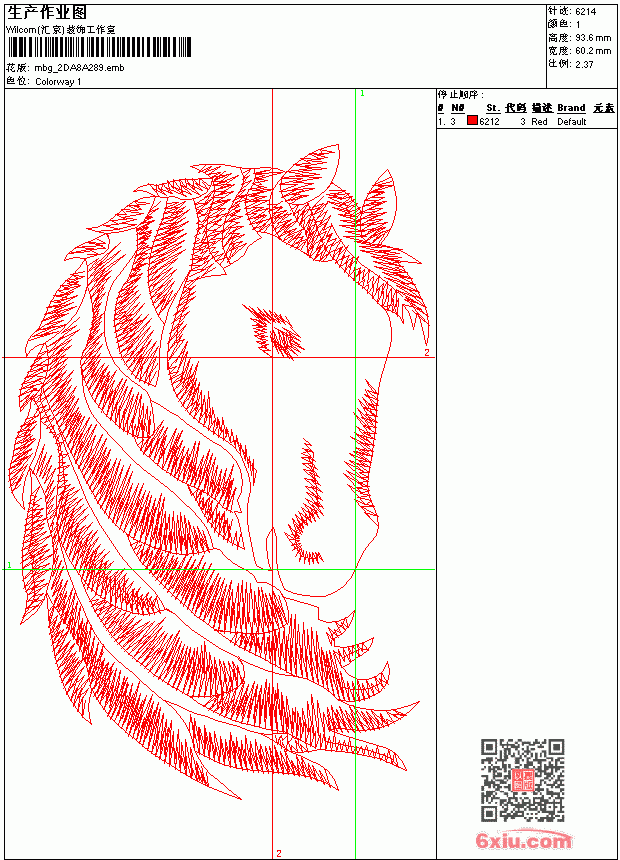Click the red thread color swatch

pyautogui.click(x=472, y=121)
